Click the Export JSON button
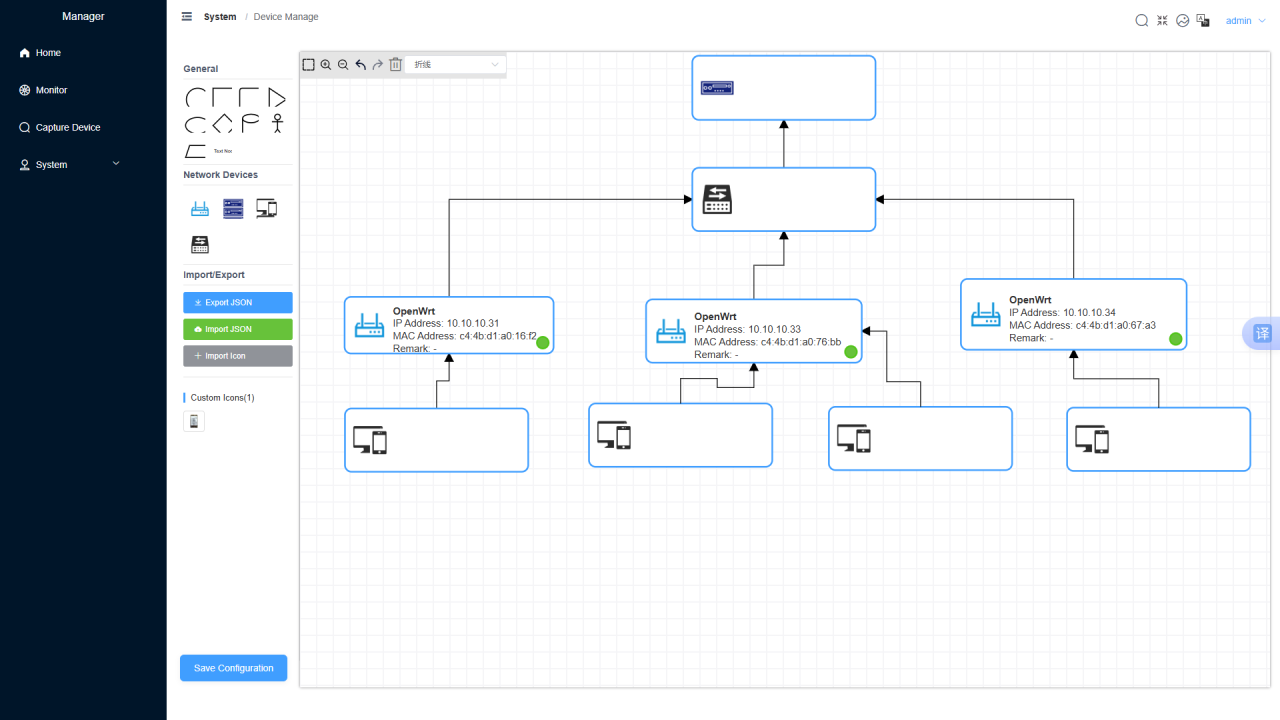The height and width of the screenshot is (720, 1280). click(x=238, y=302)
